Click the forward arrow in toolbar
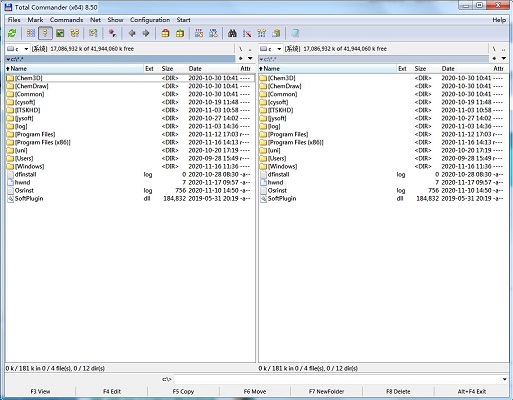The height and width of the screenshot is (400, 513). [146, 33]
